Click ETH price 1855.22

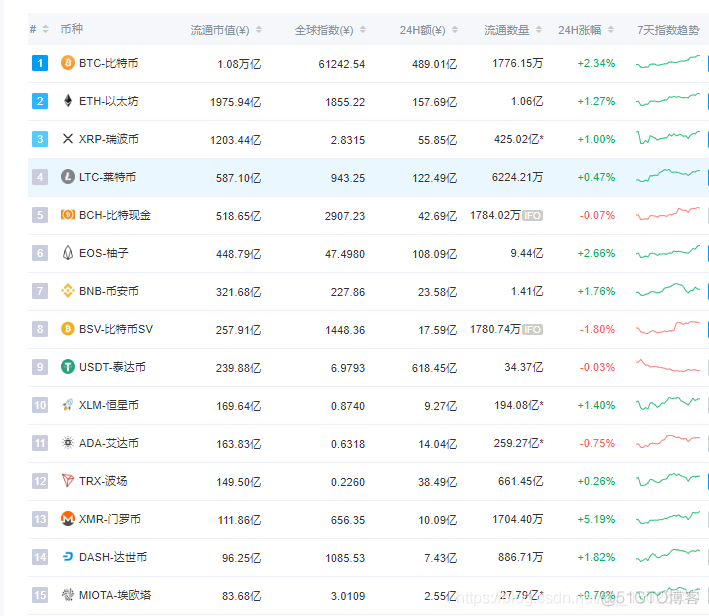[x=345, y=102]
